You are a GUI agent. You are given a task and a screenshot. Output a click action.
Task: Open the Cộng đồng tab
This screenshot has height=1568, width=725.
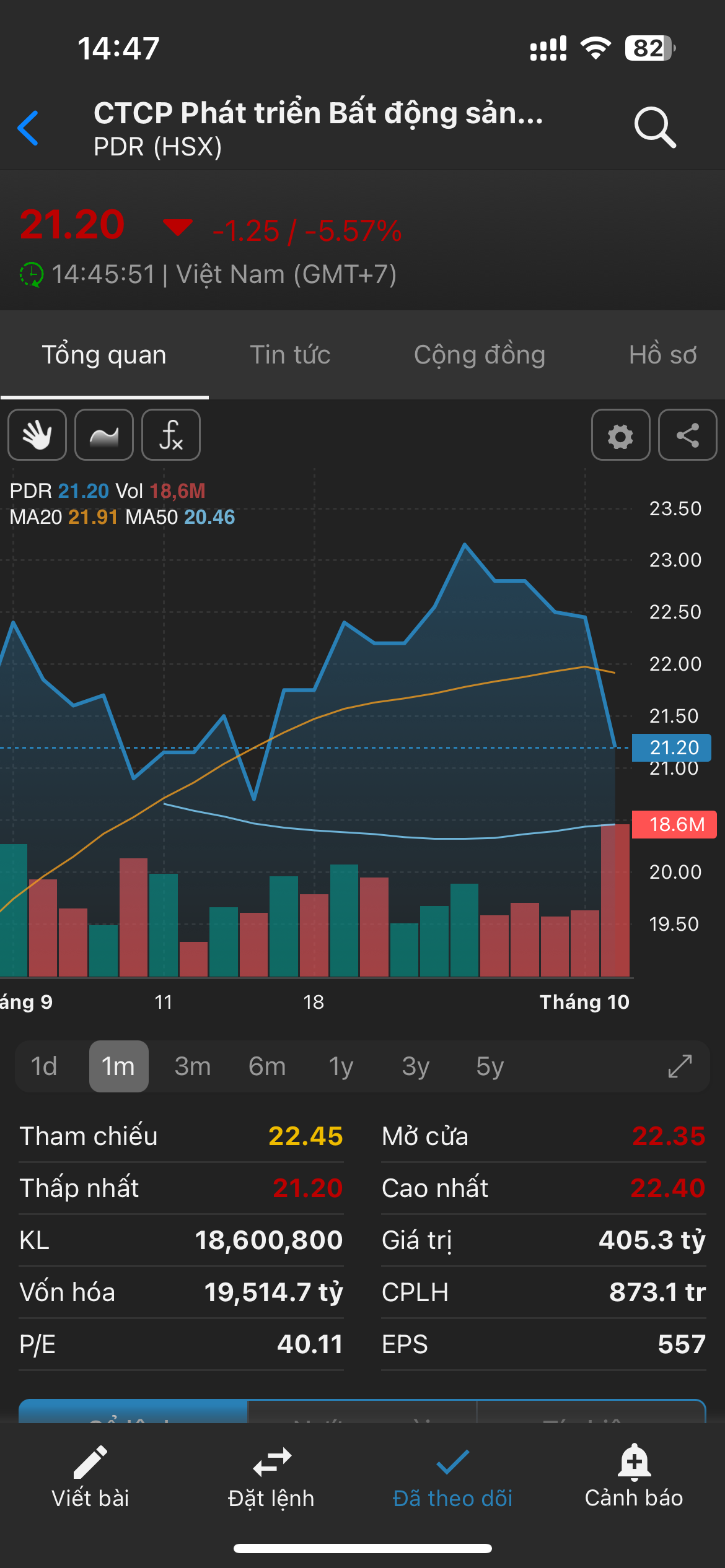480,355
